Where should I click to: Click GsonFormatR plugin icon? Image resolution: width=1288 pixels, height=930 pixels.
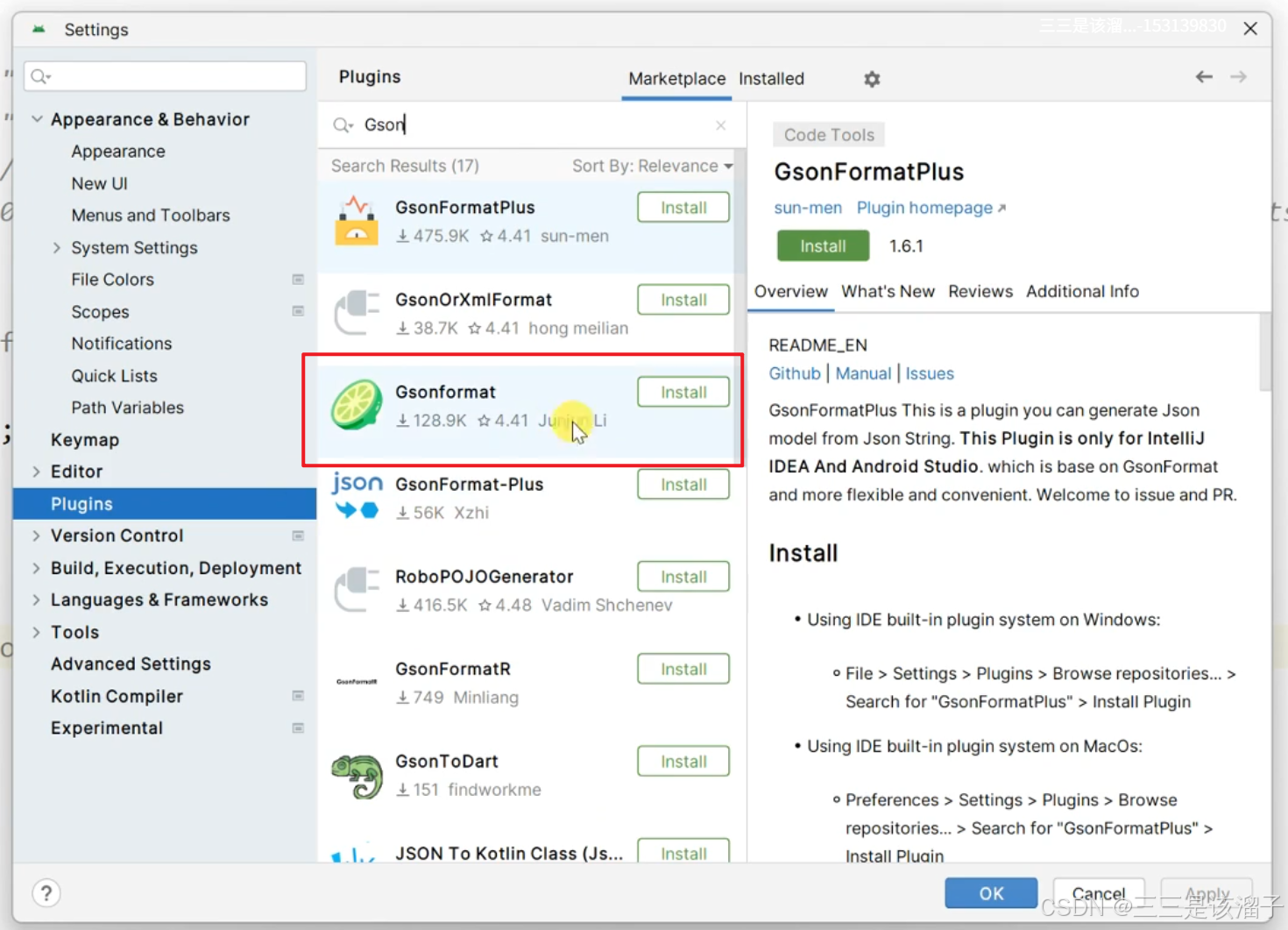click(x=357, y=681)
